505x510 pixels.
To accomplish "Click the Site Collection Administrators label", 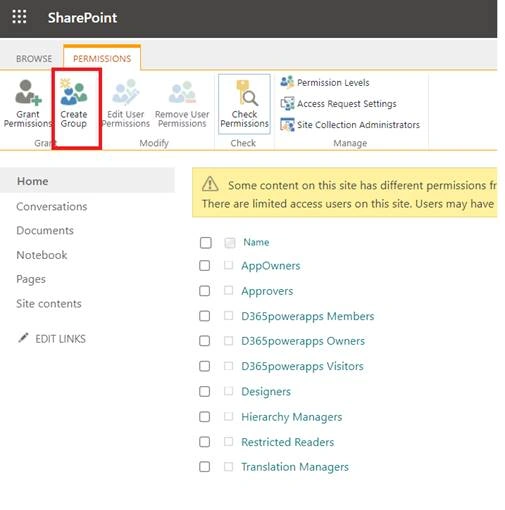I will [358, 125].
